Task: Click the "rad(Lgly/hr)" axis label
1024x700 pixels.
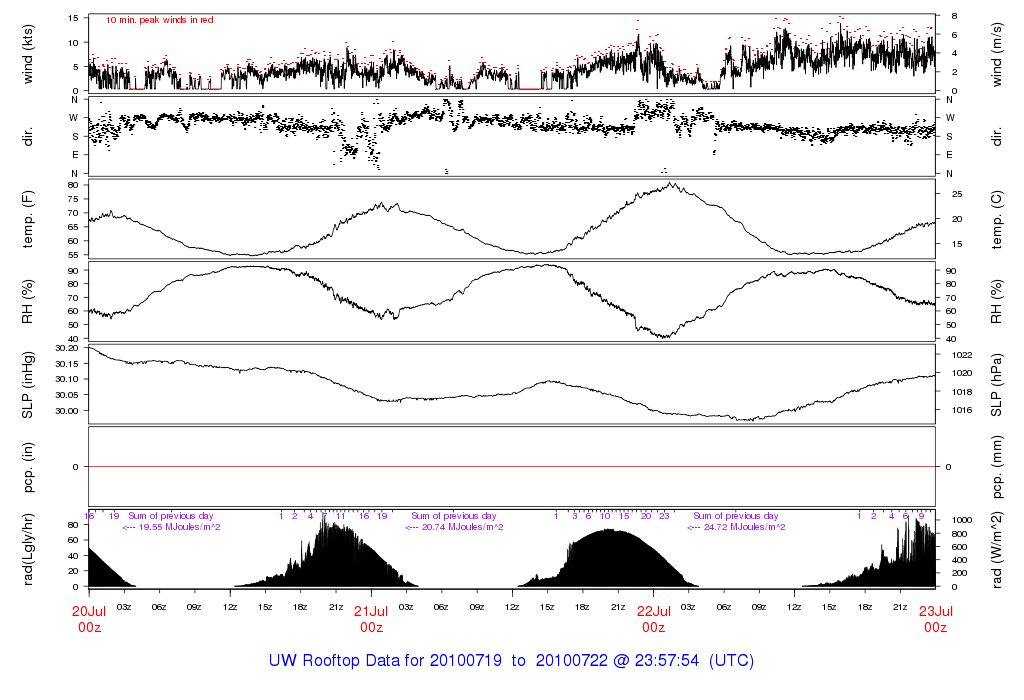Action: pos(27,550)
